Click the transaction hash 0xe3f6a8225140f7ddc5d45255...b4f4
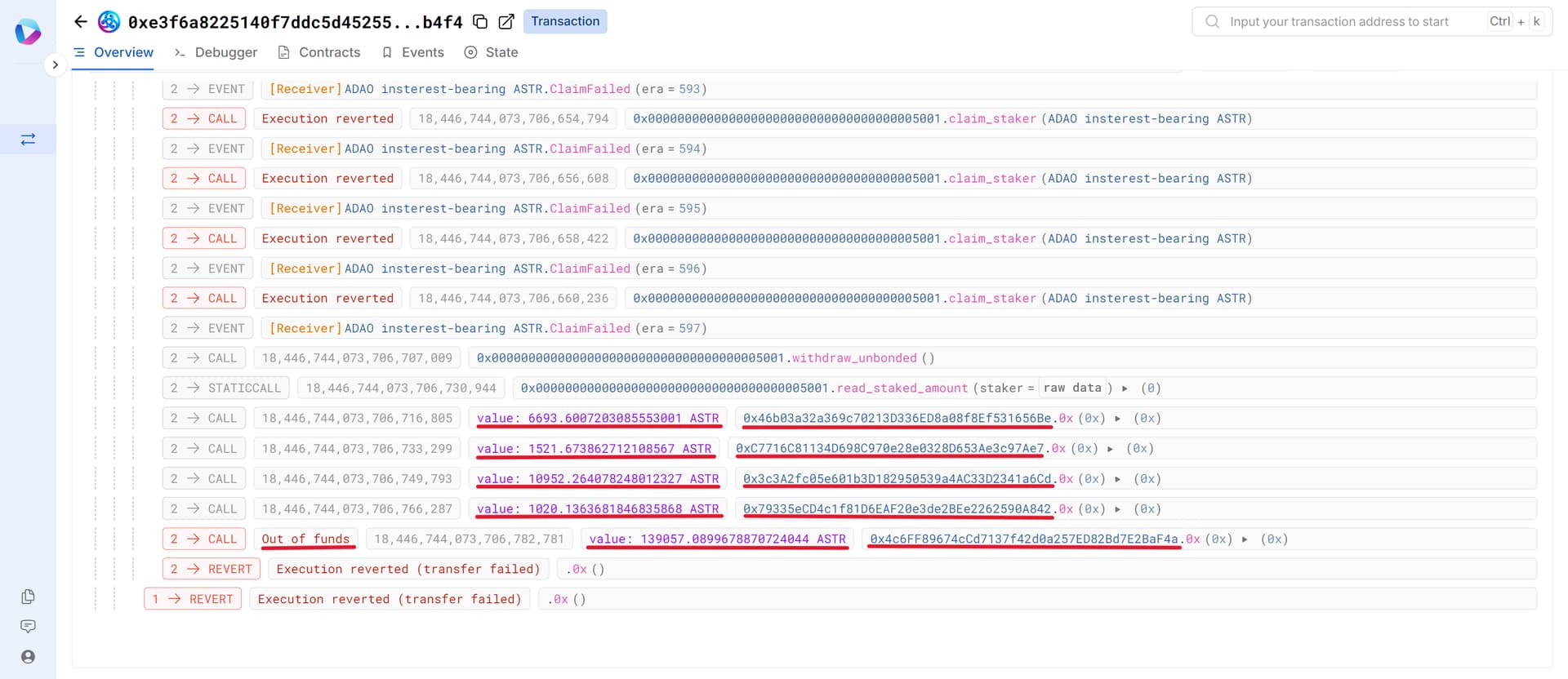The image size is (1568, 679). click(x=296, y=22)
